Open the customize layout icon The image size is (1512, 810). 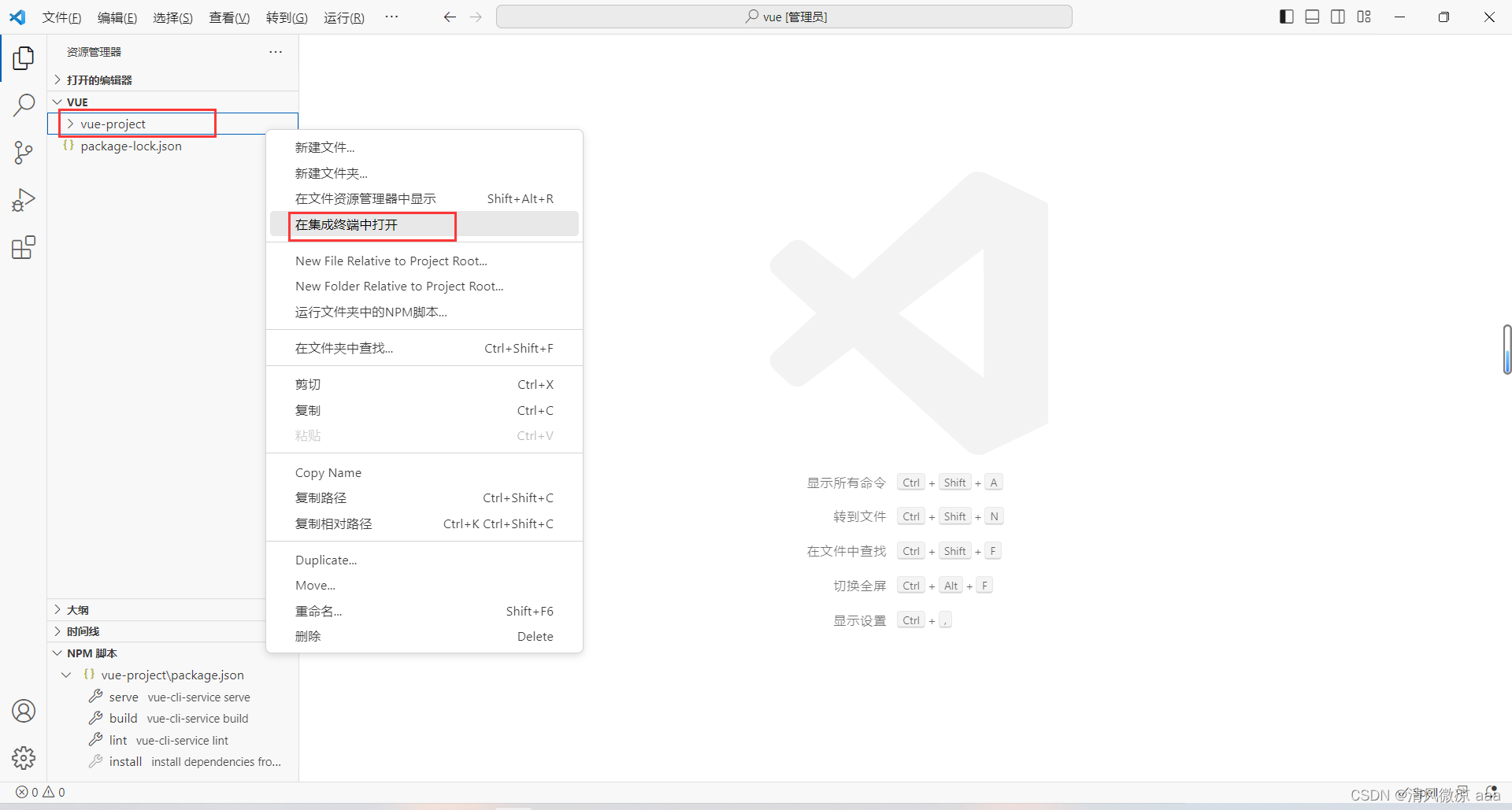pos(1364,17)
